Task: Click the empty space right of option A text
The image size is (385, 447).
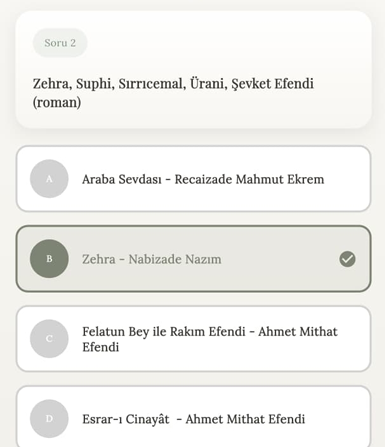Action: [345, 179]
